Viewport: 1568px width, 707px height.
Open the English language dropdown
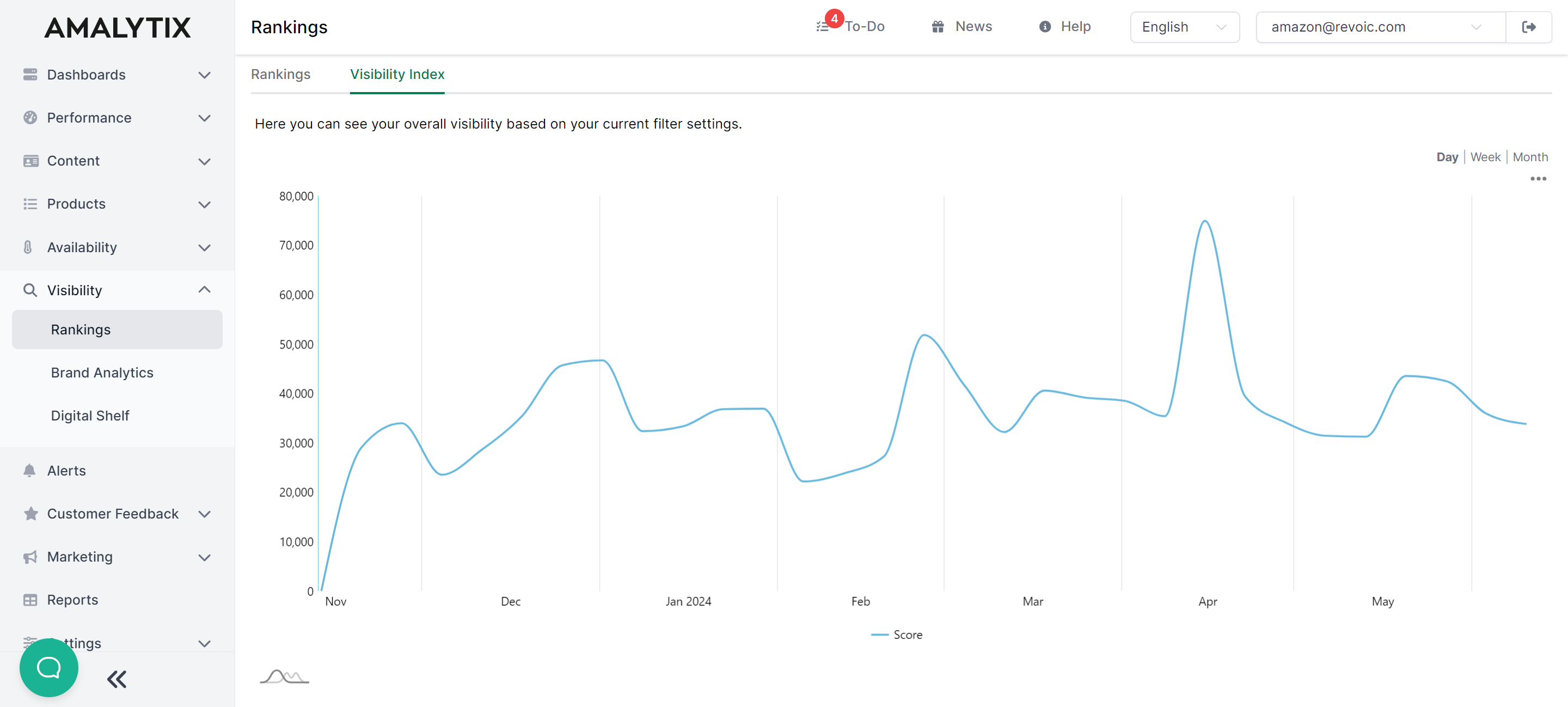pos(1184,27)
